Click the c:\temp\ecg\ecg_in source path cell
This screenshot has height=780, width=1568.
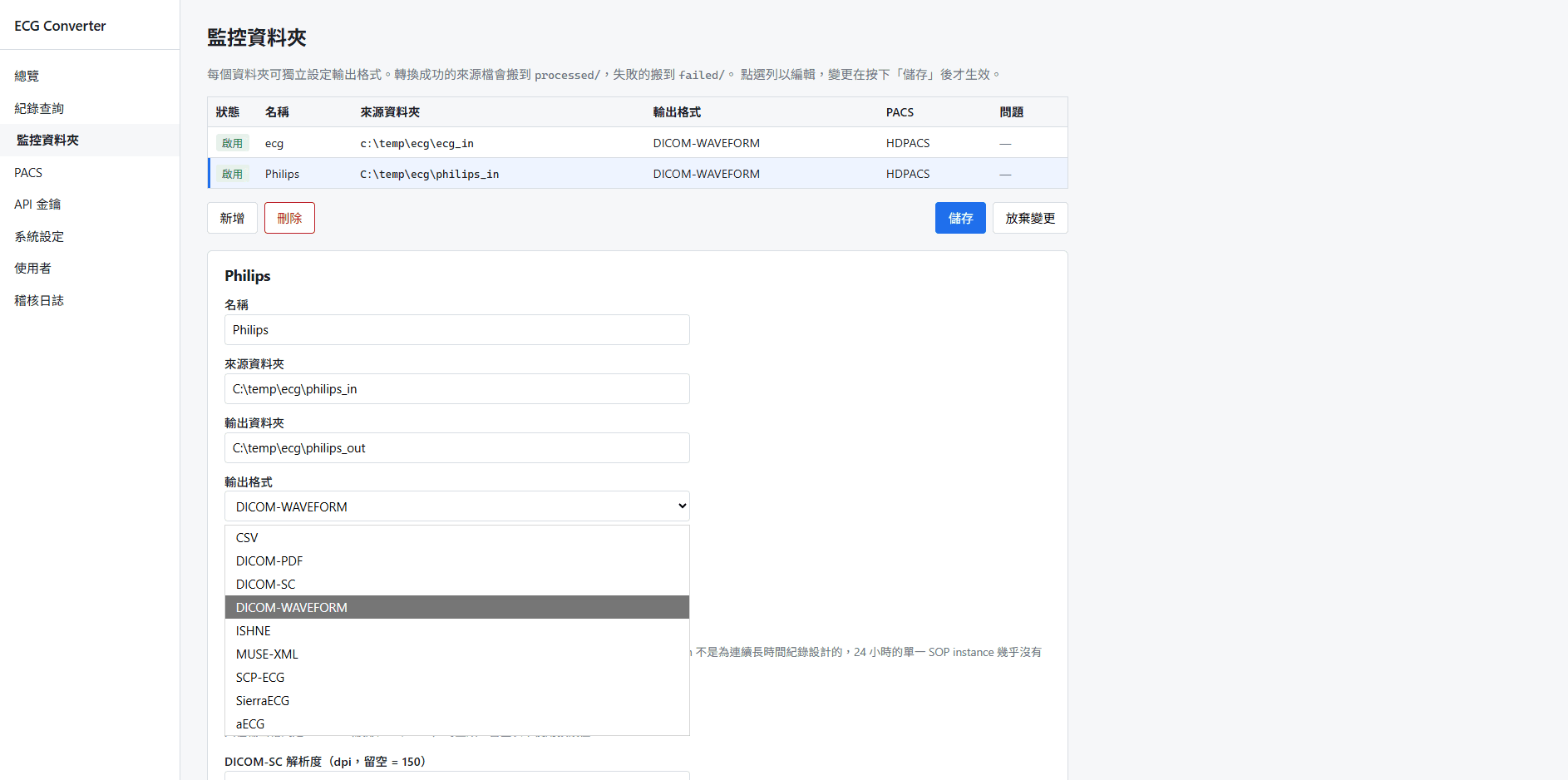click(417, 143)
